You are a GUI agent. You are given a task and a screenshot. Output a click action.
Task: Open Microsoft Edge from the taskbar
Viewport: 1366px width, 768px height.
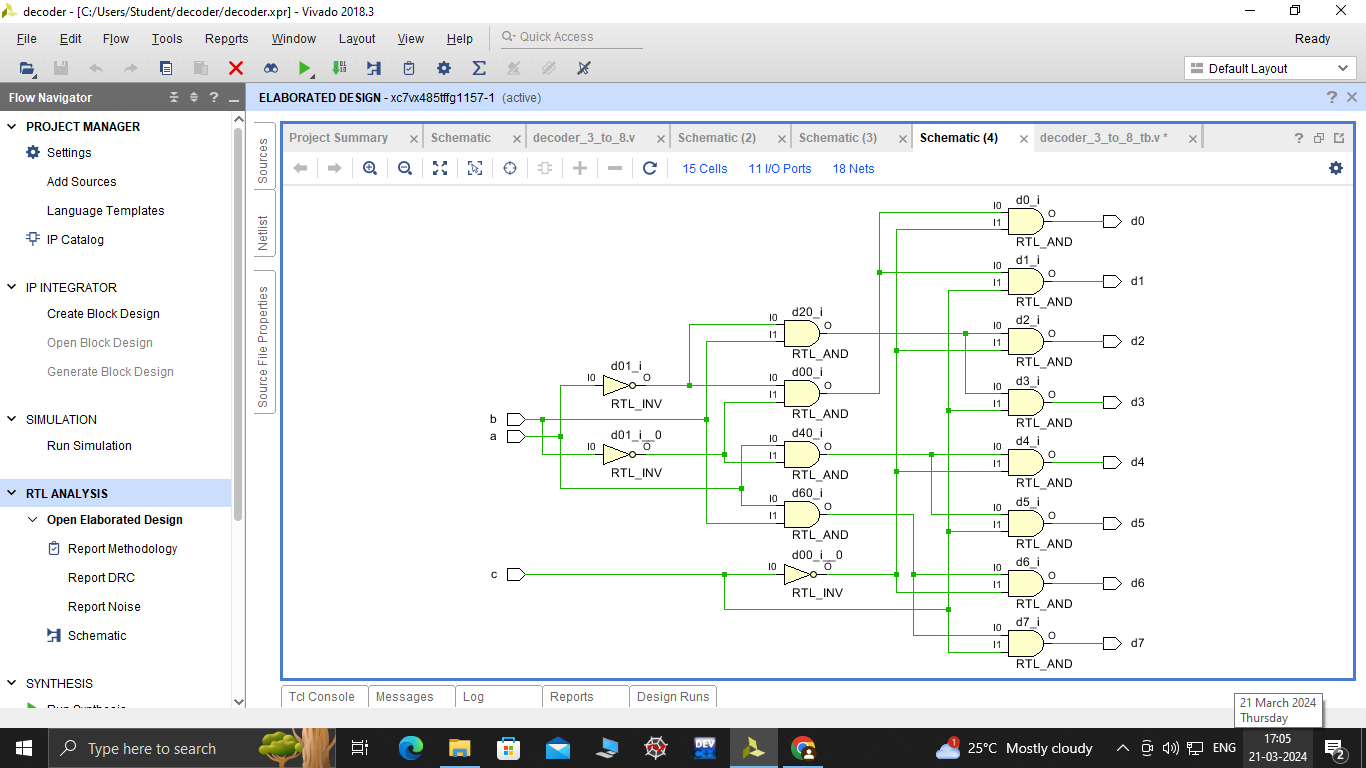pyautogui.click(x=411, y=748)
